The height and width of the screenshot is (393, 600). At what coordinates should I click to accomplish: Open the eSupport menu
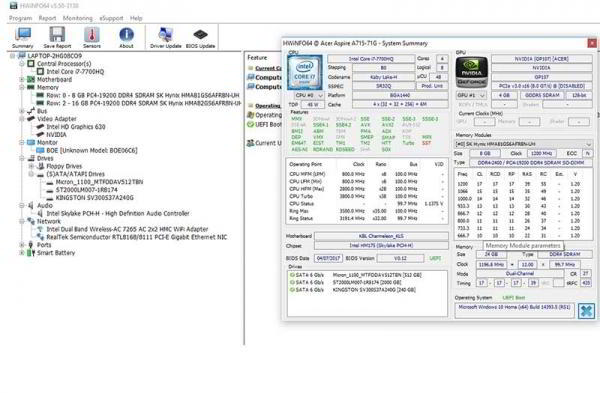coord(111,18)
